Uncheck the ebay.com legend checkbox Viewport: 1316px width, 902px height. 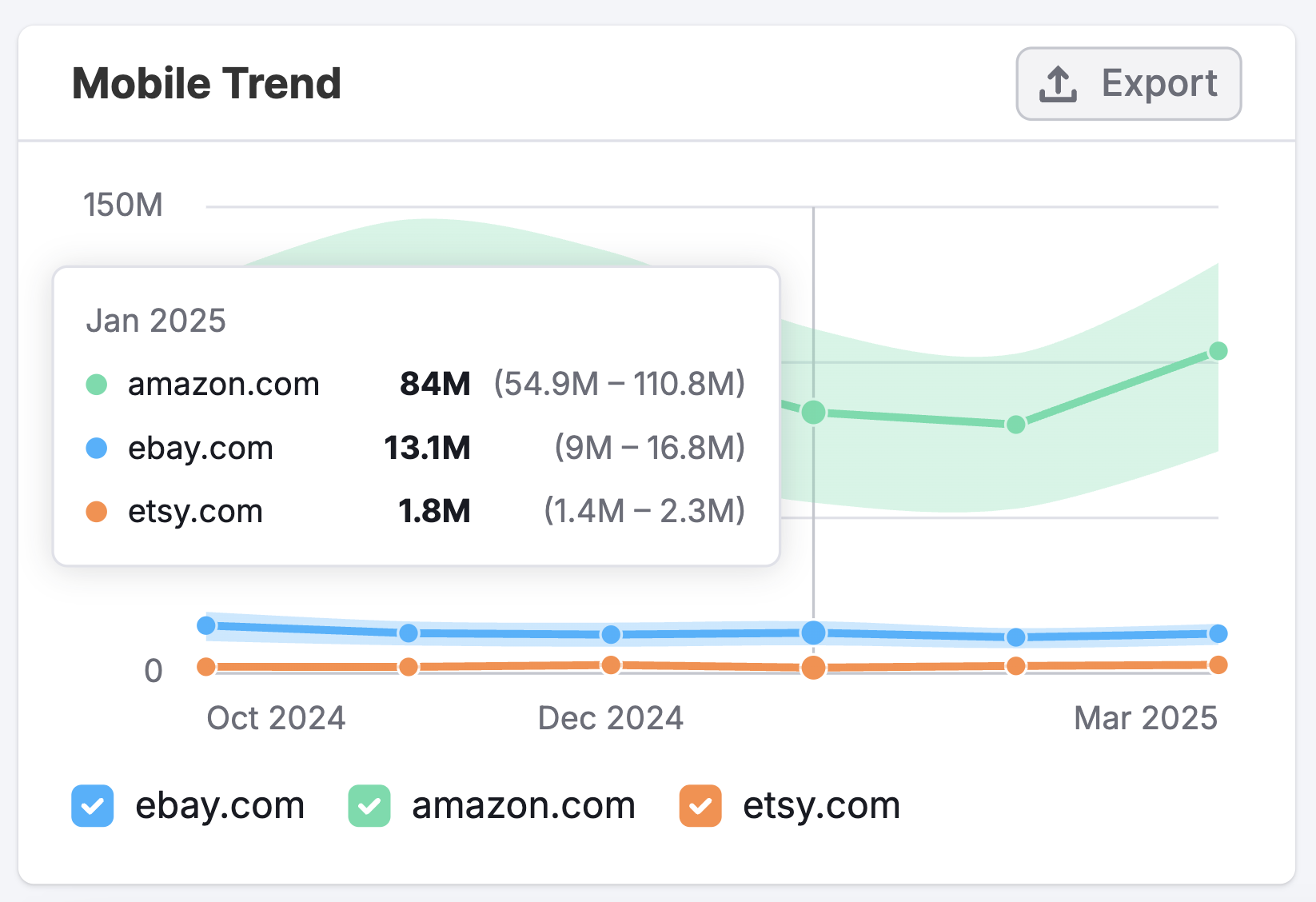(92, 806)
